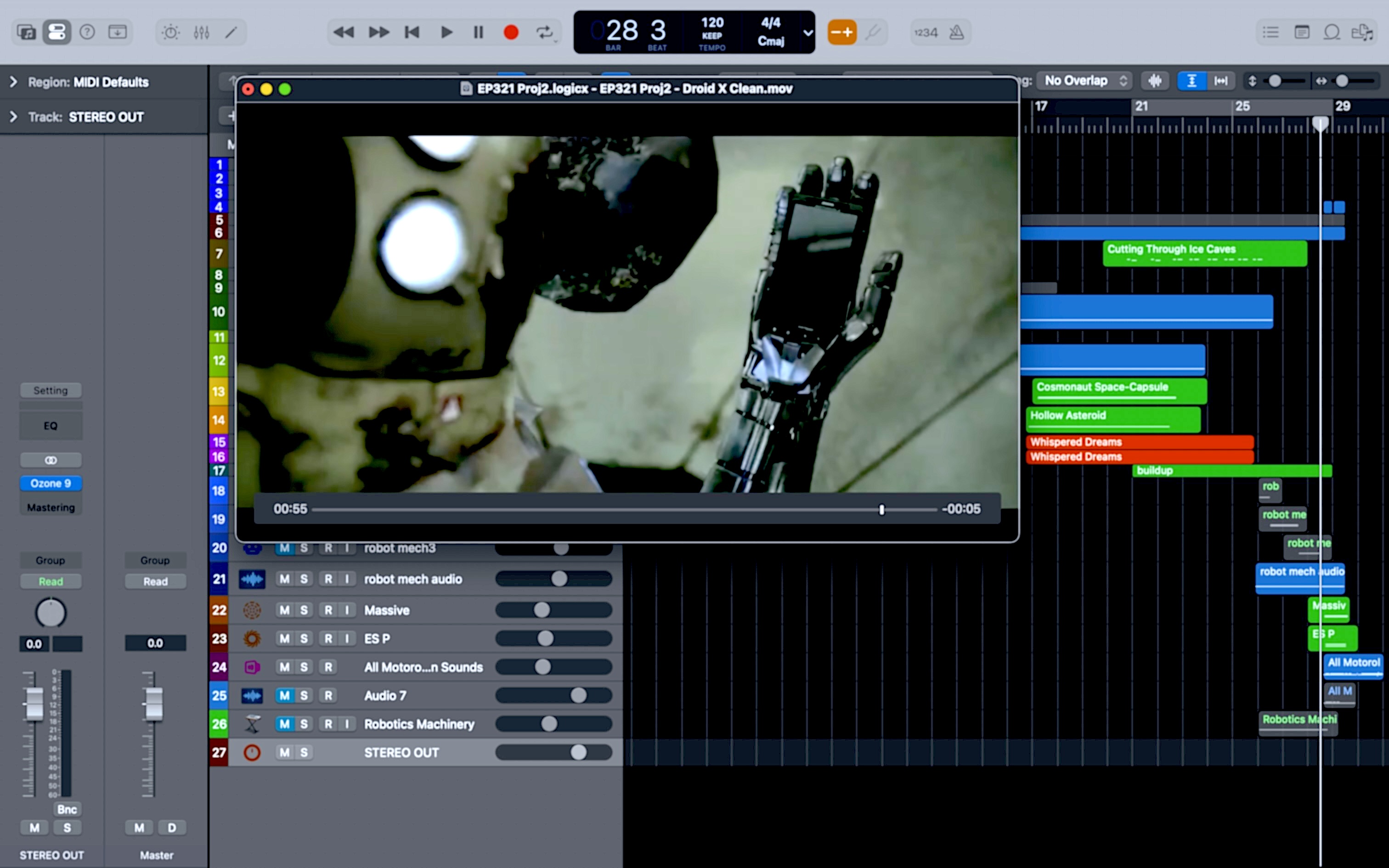The width and height of the screenshot is (1389, 868).
Task: Open the Group menu on STEREO OUT strip
Action: (x=51, y=560)
